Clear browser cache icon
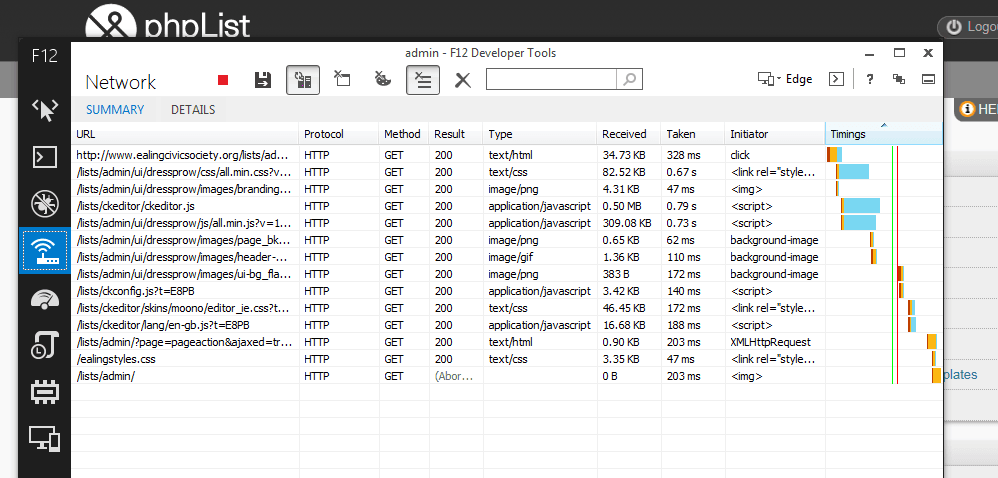 click(x=342, y=80)
